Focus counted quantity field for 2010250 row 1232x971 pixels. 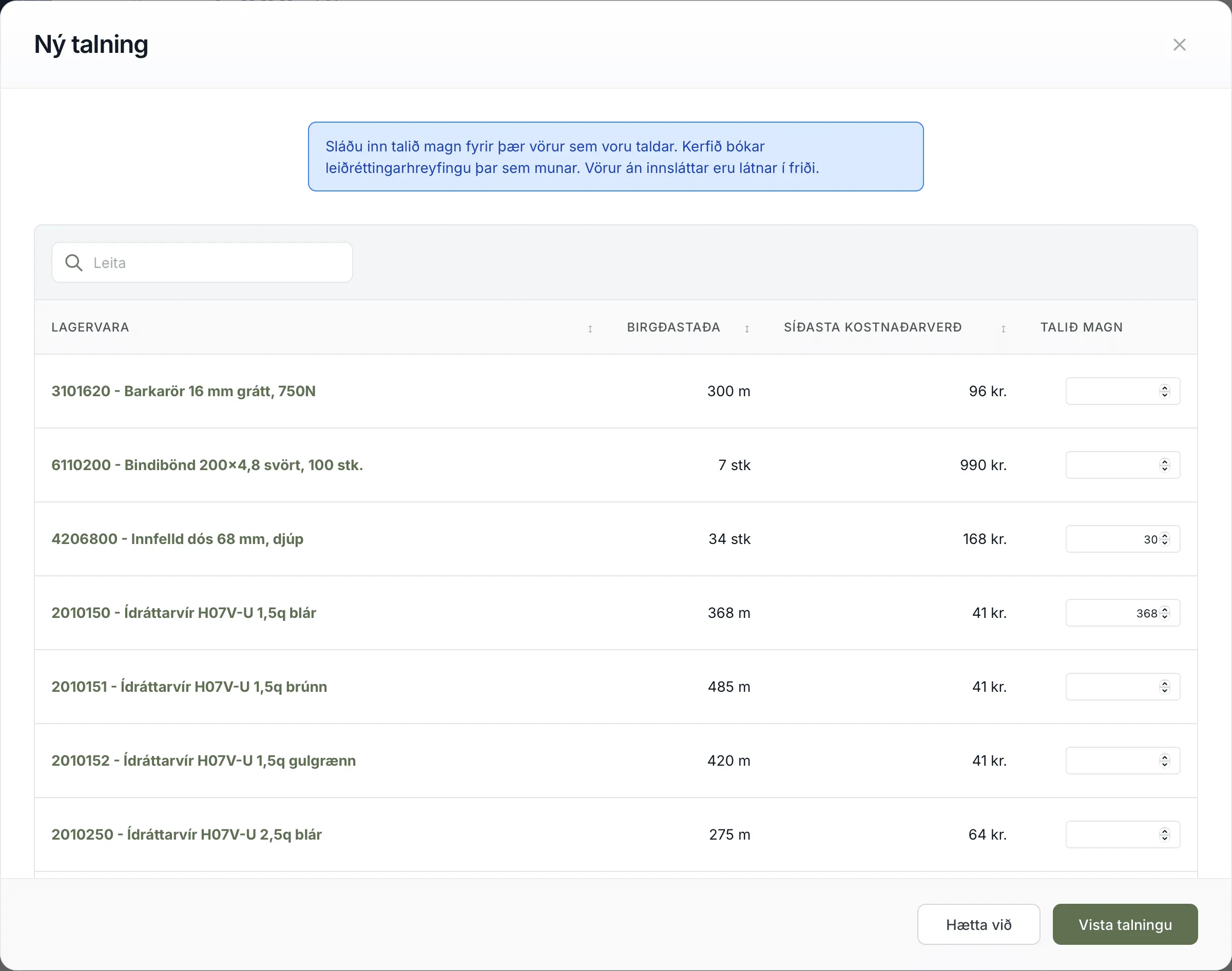[x=1122, y=834]
